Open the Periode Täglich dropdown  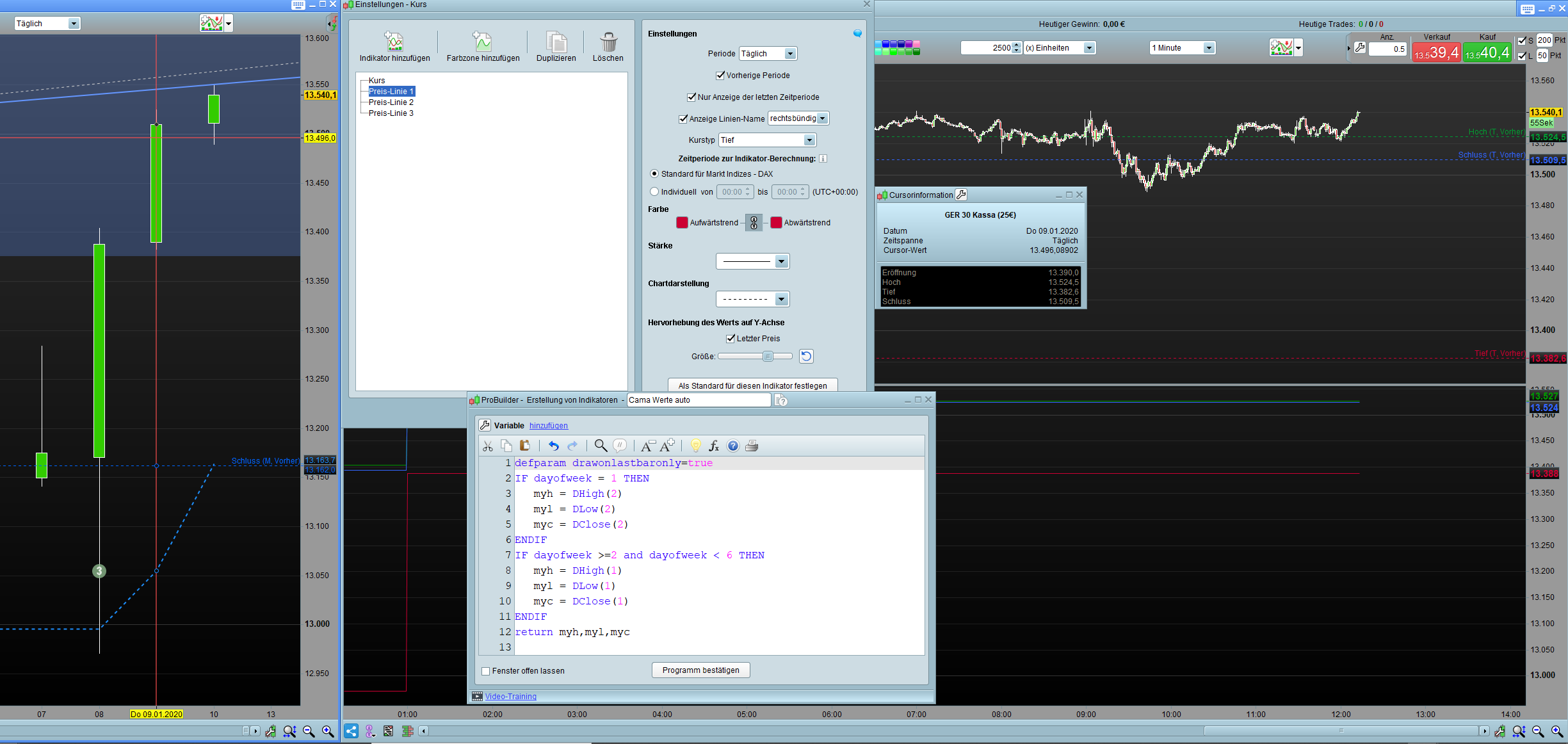click(x=790, y=54)
